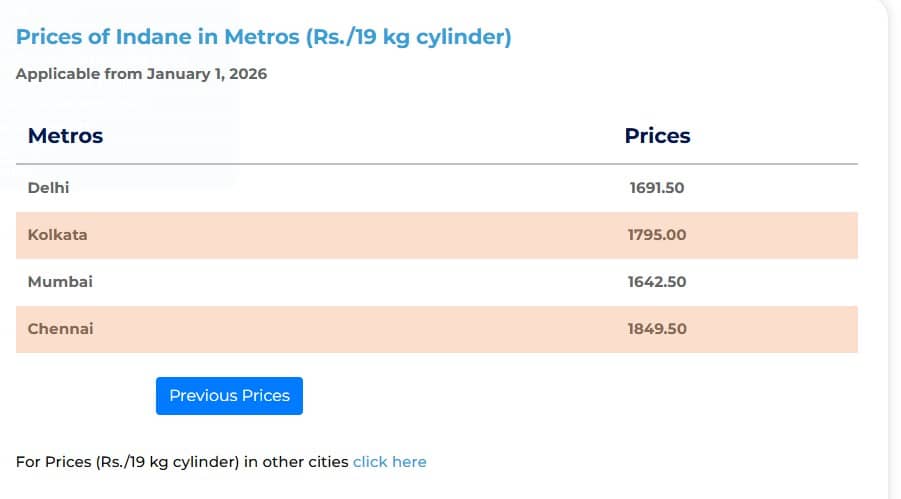
Task: Click Delhi's price 1691.50
Action: [657, 188]
